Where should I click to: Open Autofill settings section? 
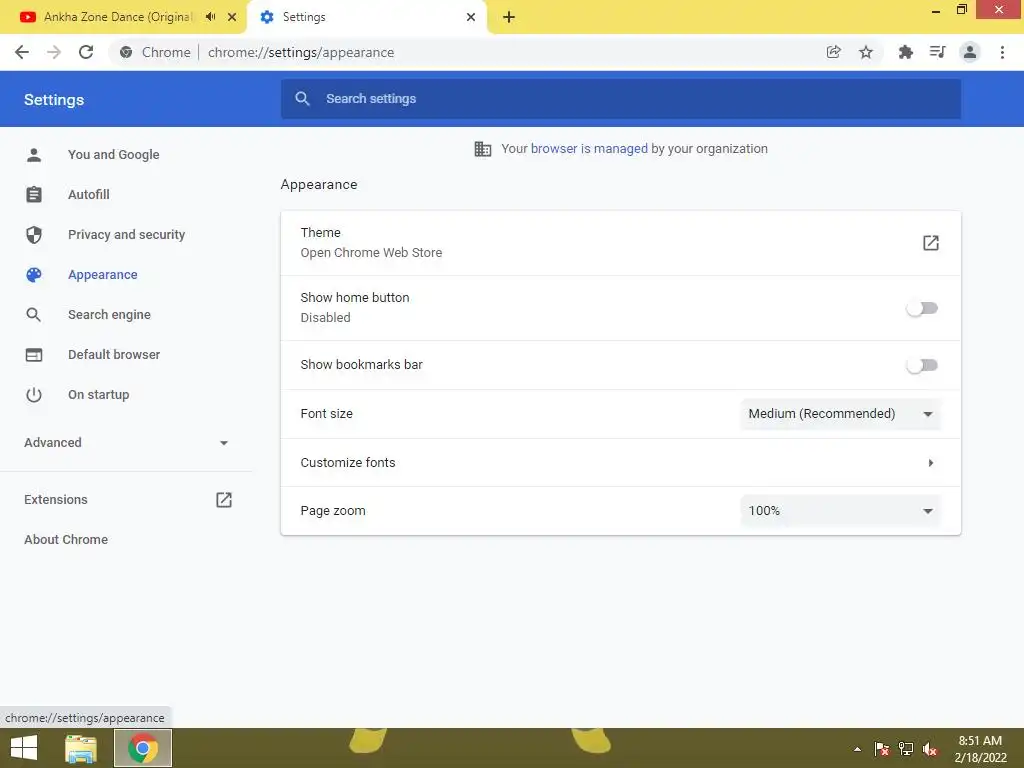pyautogui.click(x=89, y=195)
